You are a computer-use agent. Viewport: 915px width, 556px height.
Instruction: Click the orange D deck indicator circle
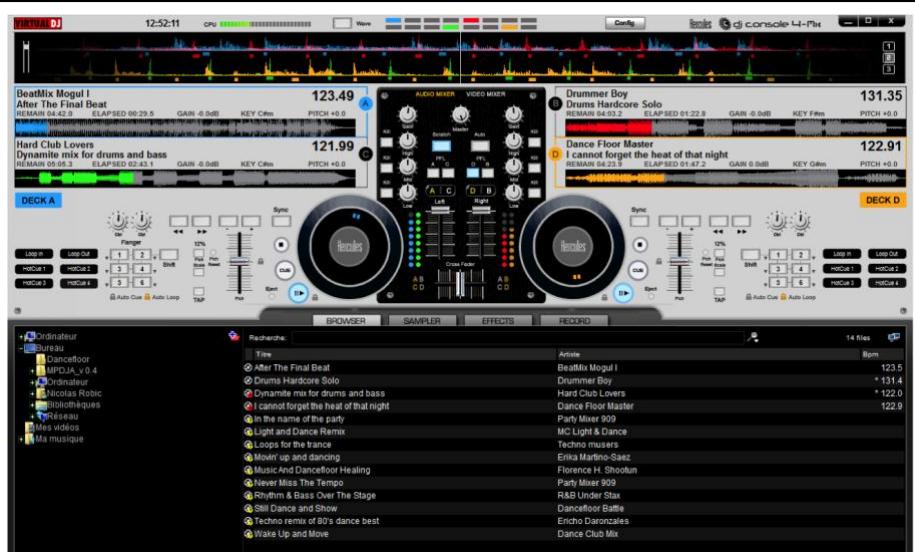pos(555,154)
